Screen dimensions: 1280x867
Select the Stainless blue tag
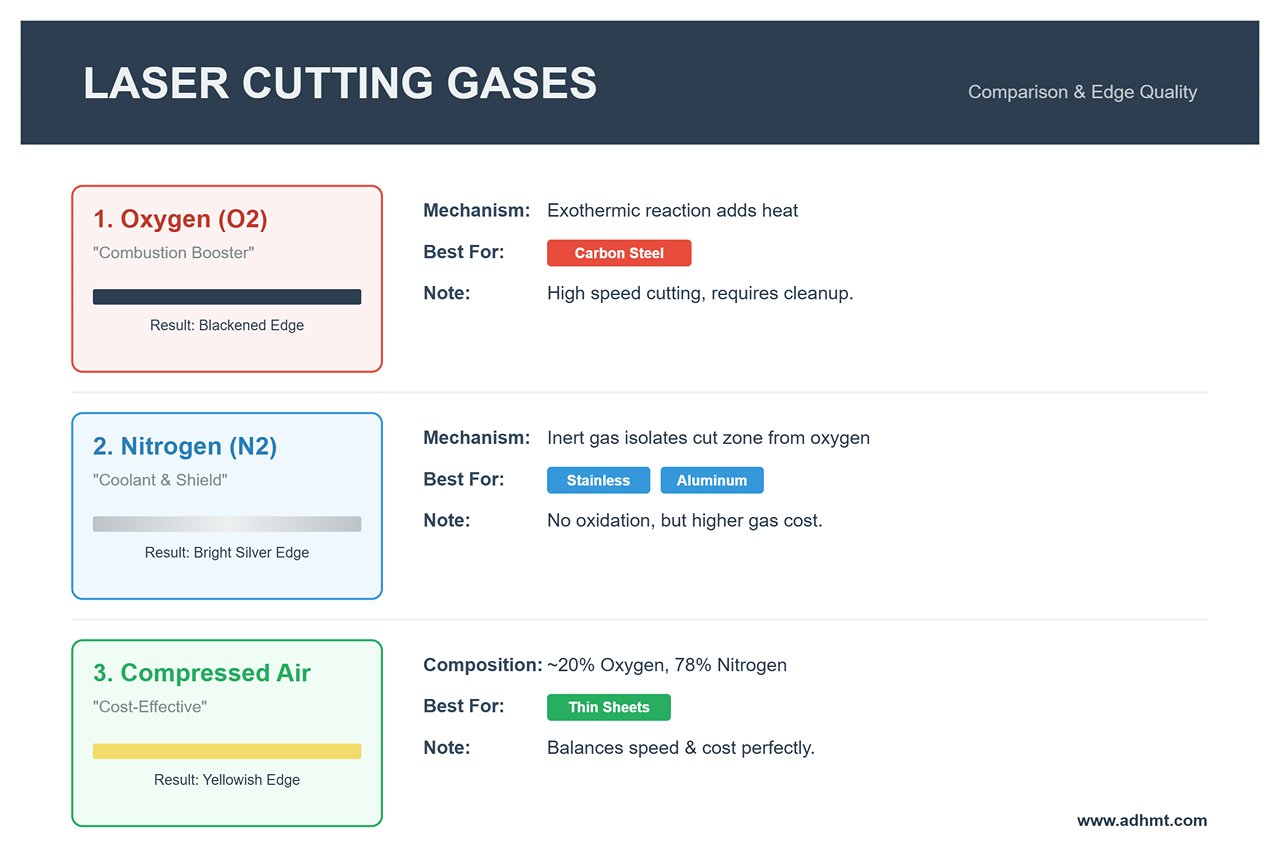point(598,480)
